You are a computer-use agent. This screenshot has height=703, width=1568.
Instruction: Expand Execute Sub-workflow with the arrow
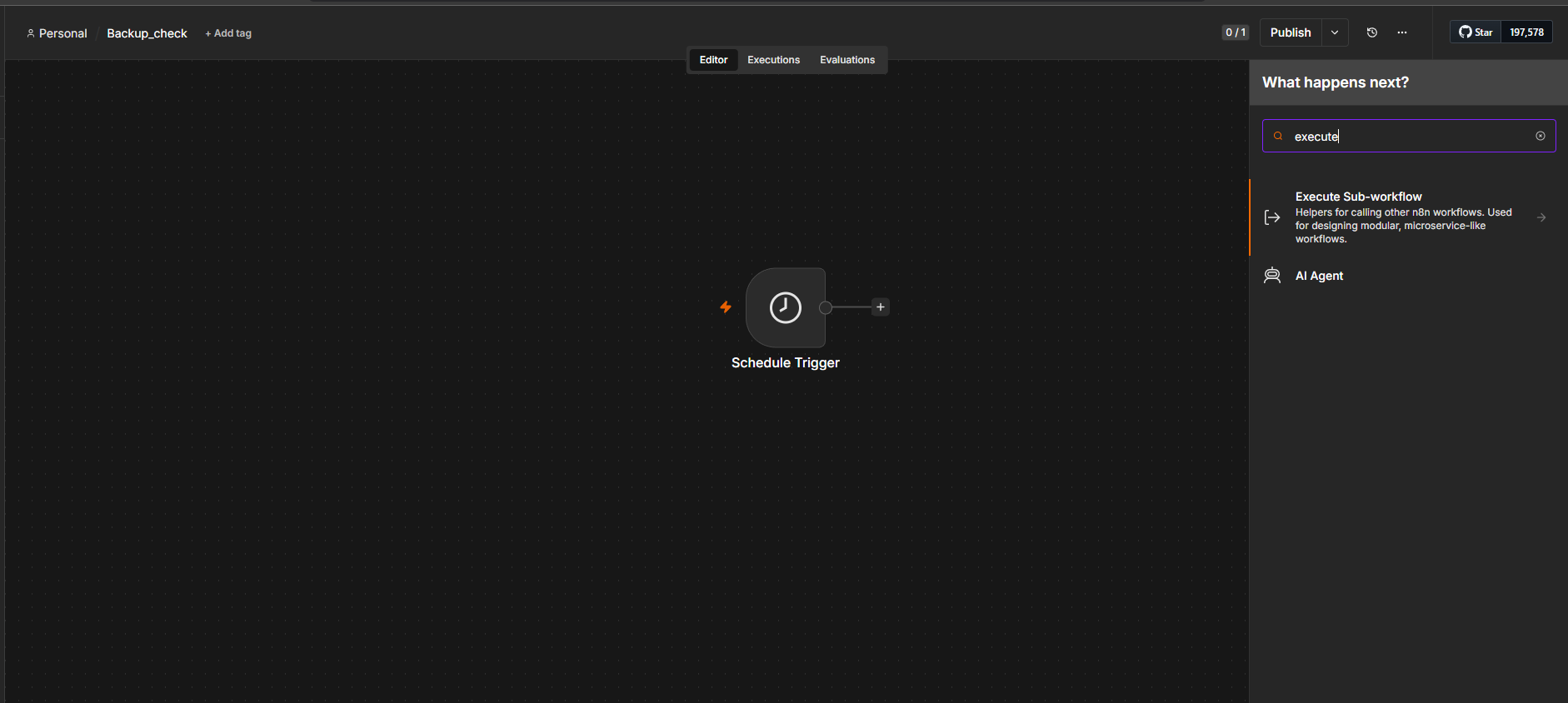(1541, 217)
